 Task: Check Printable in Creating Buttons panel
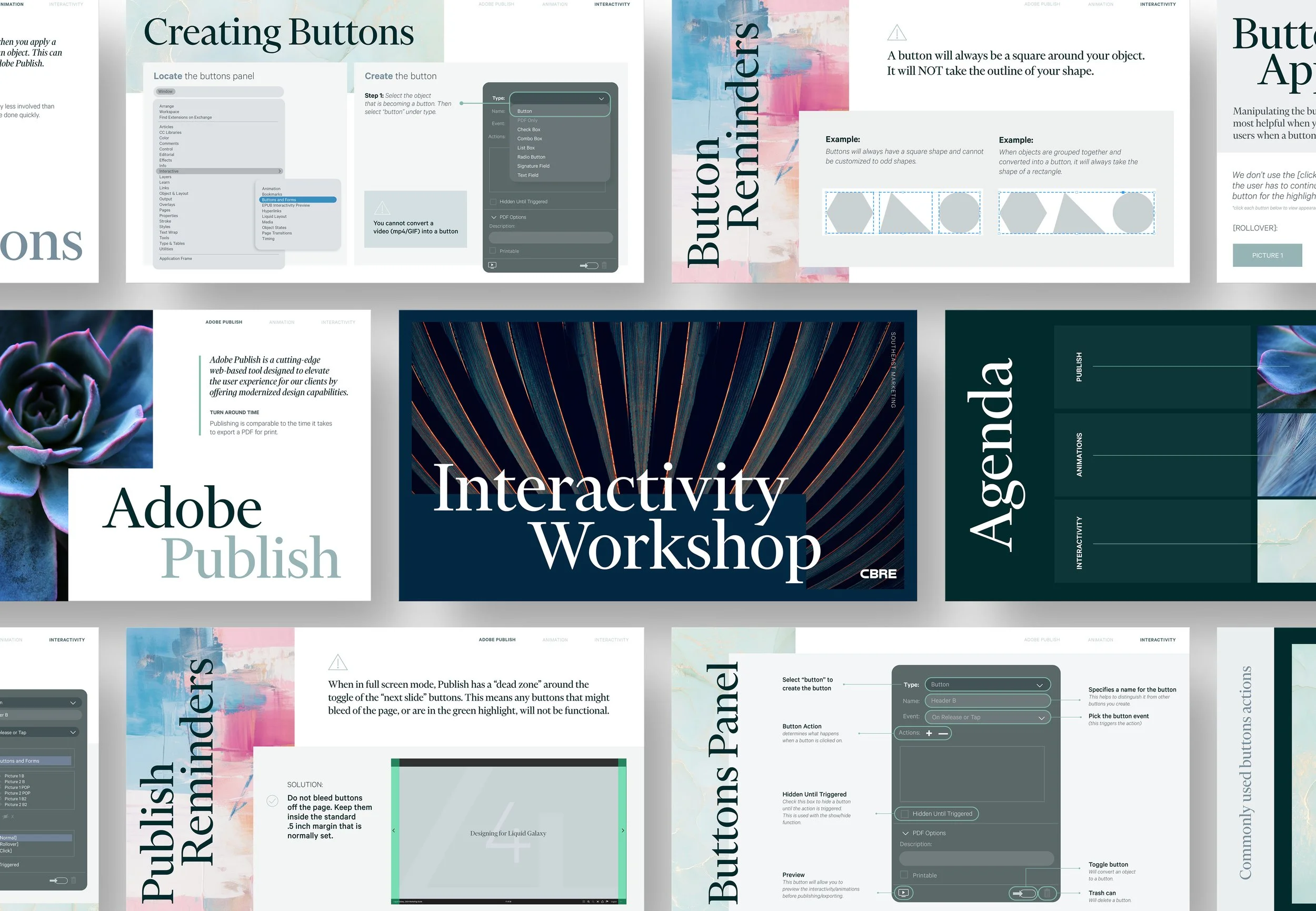click(493, 251)
